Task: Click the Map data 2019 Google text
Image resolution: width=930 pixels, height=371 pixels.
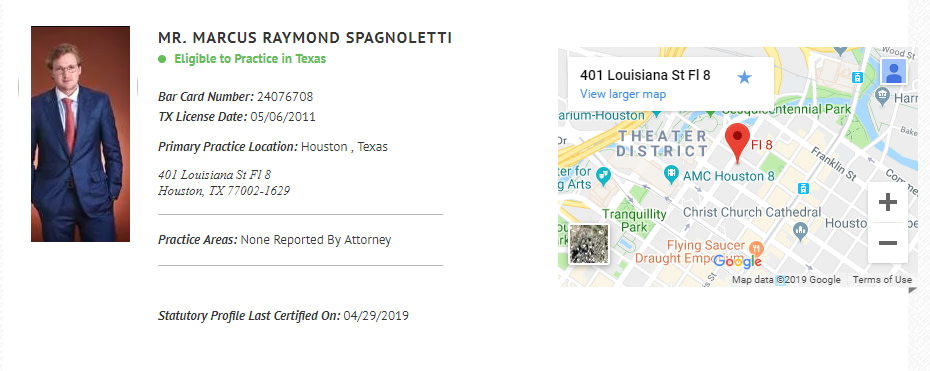Action: pos(786,280)
